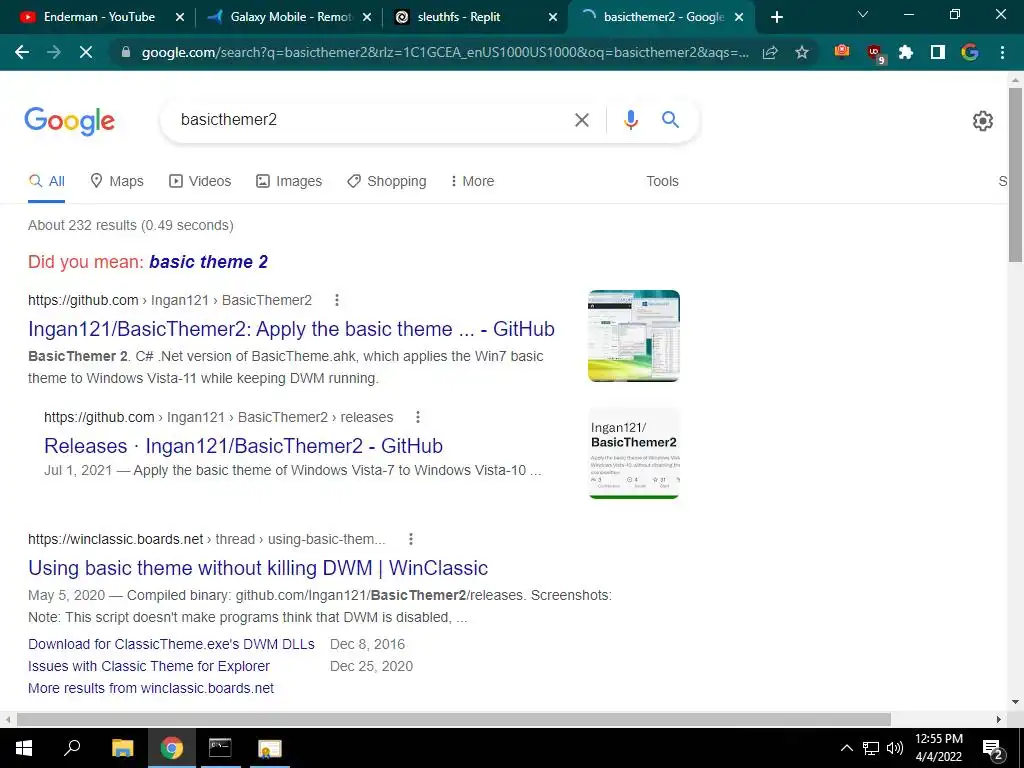Click the Windows screenshot thumbnail of first result
The image size is (1024, 768).
[633, 336]
